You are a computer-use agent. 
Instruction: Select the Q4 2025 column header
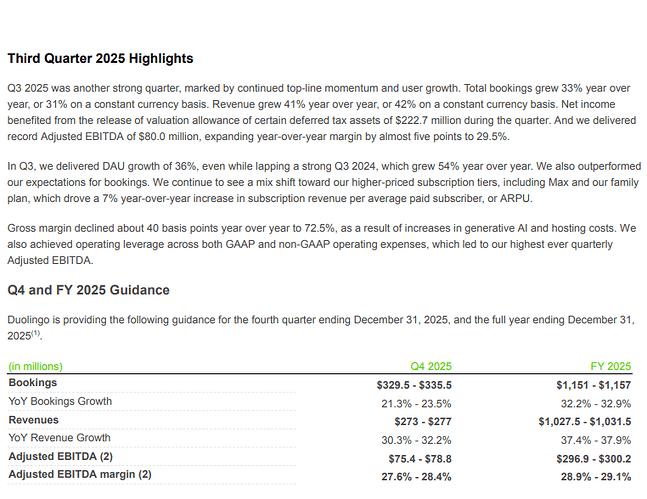(431, 366)
